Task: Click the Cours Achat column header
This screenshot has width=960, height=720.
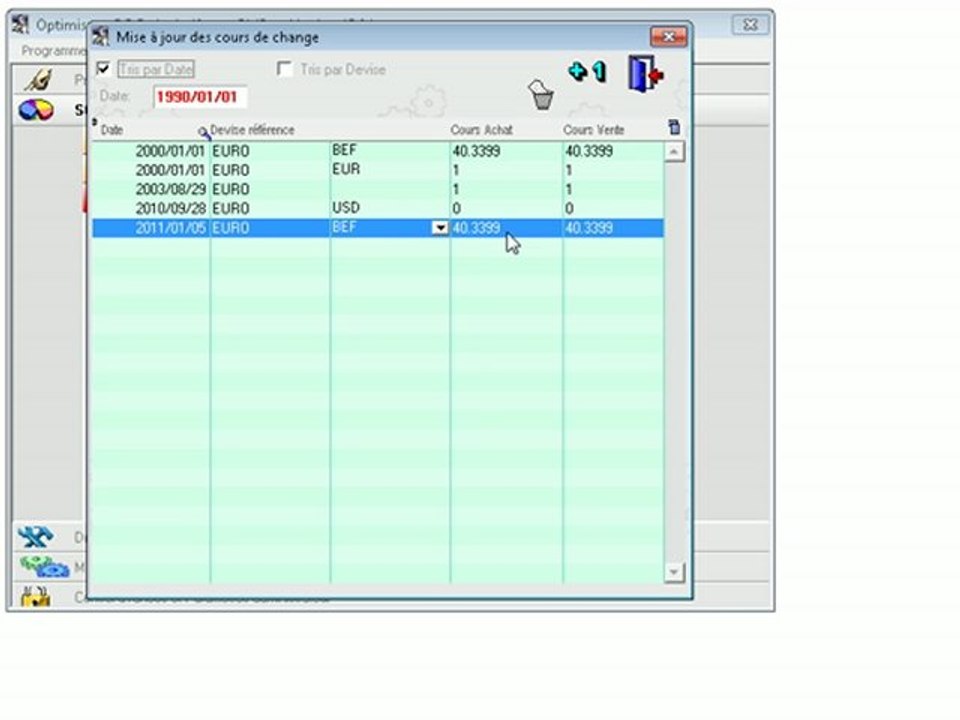Action: tap(481, 130)
